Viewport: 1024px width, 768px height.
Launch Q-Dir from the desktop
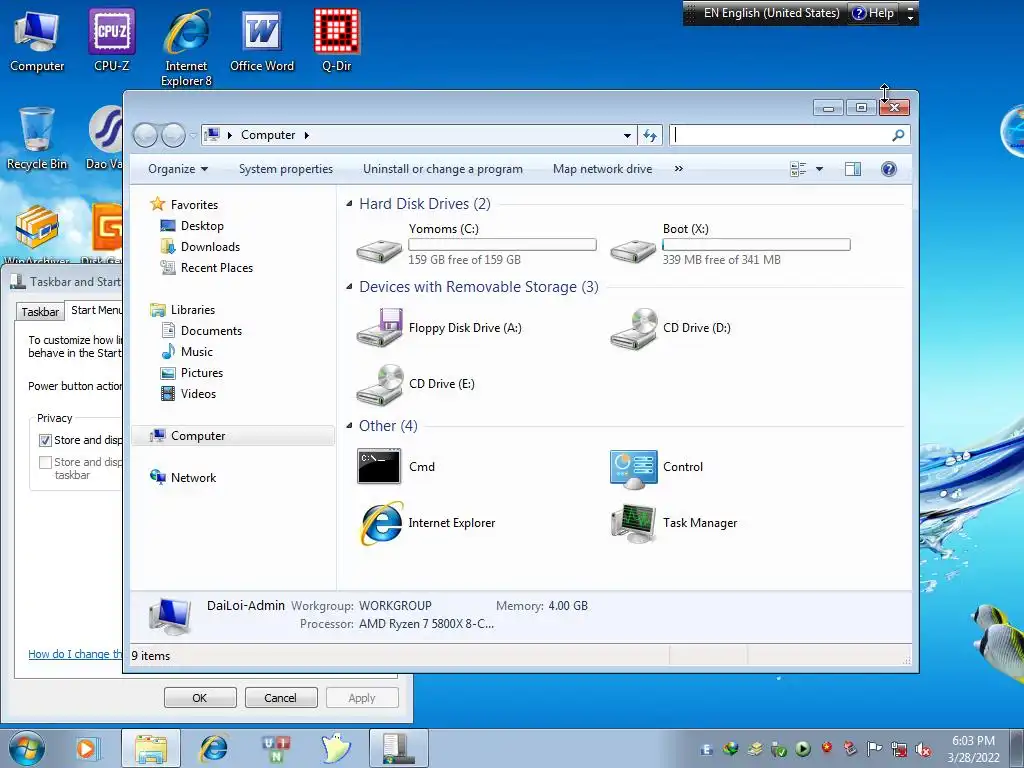337,40
